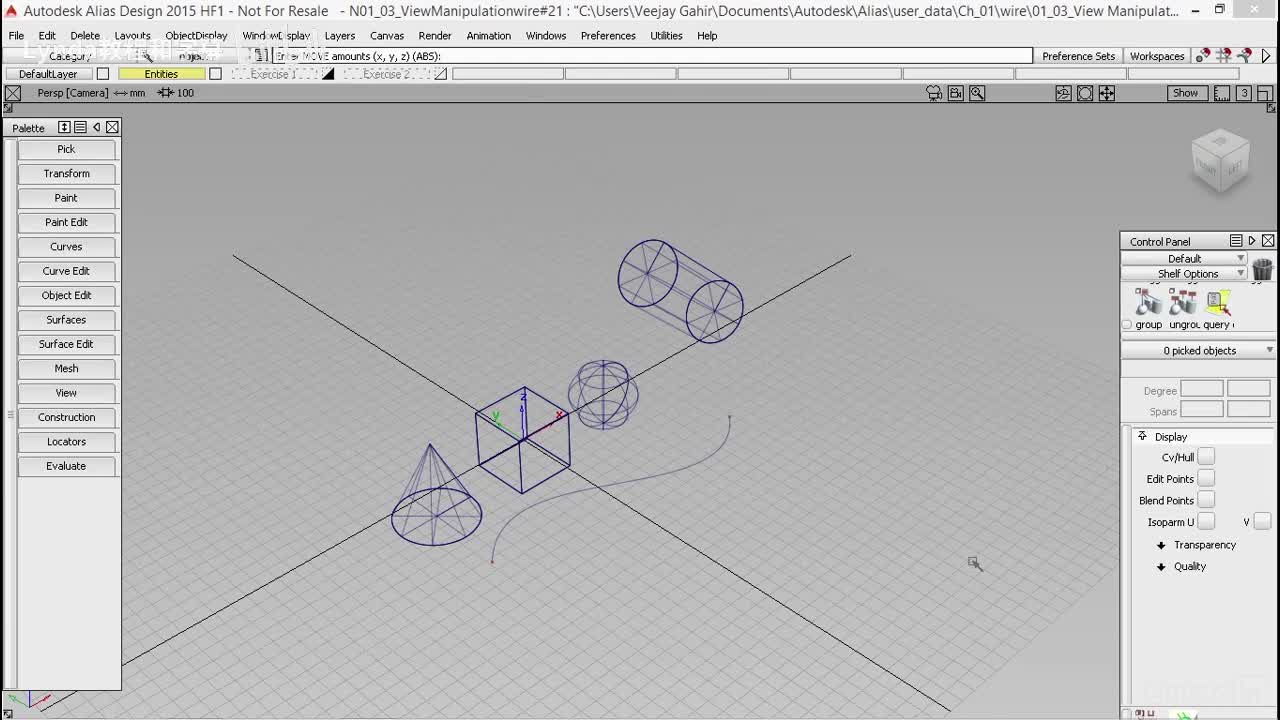Open the Control Panel list menu icon
This screenshot has height=720, width=1280.
click(1236, 241)
